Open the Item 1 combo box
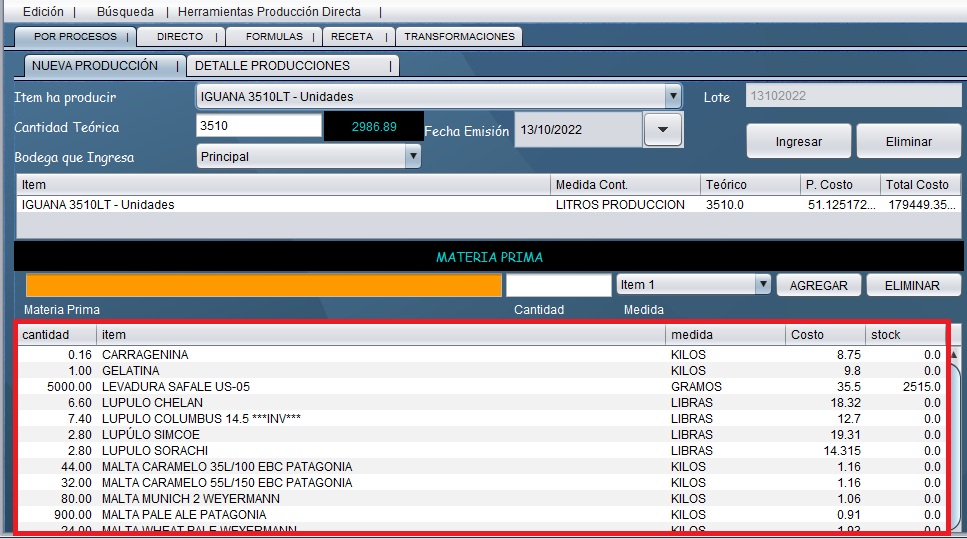 tap(763, 285)
